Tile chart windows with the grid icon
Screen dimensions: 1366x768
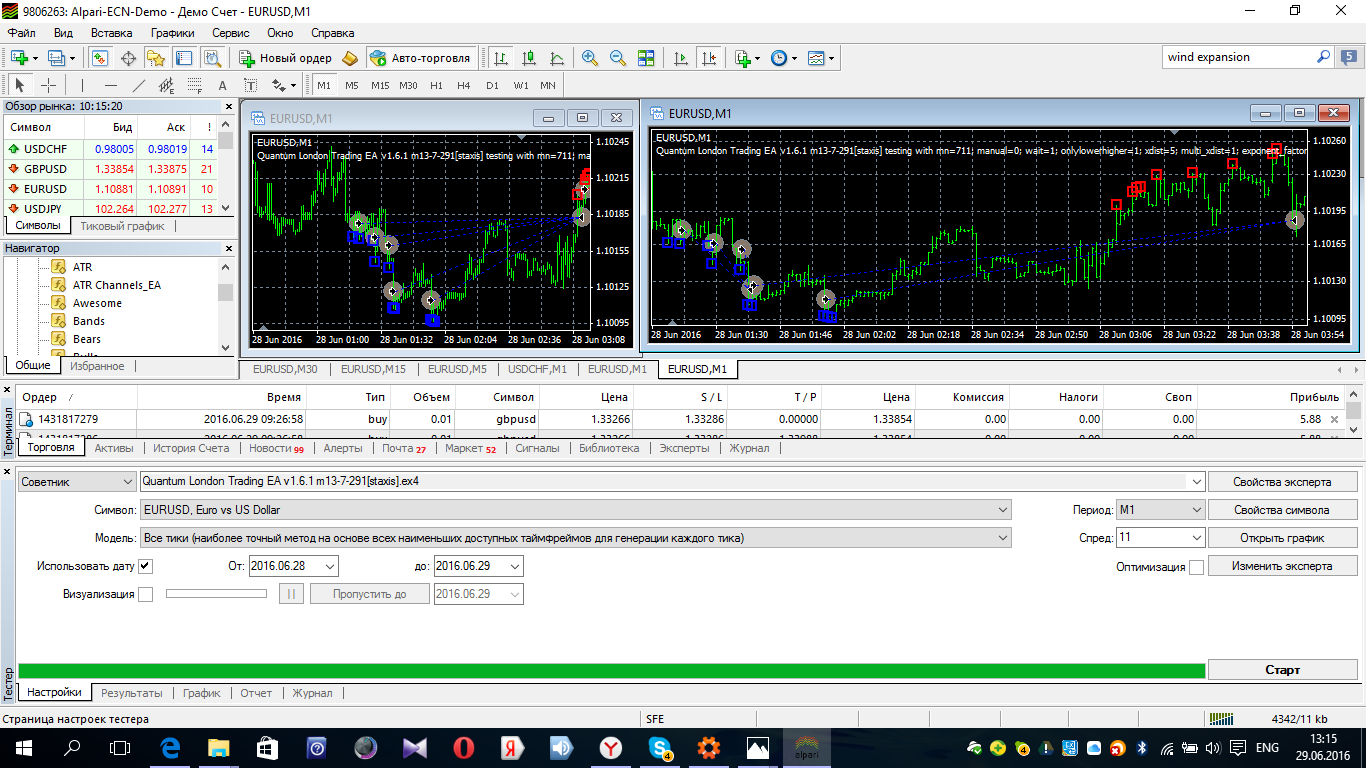point(646,58)
